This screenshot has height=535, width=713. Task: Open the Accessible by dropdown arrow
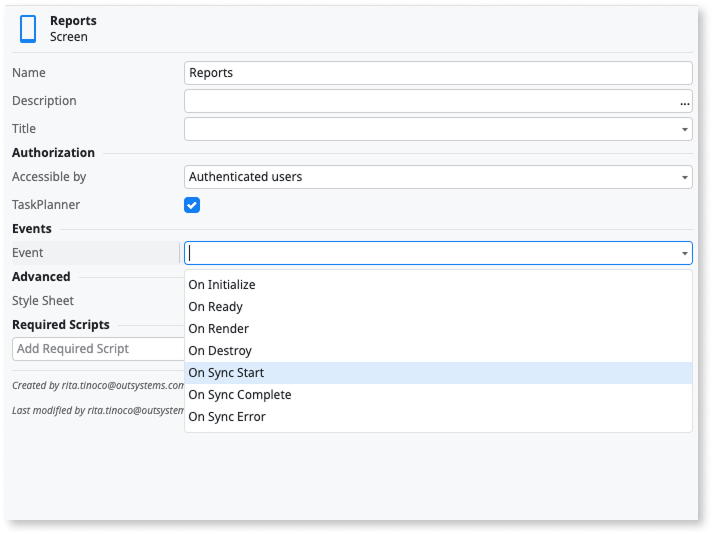pos(684,177)
